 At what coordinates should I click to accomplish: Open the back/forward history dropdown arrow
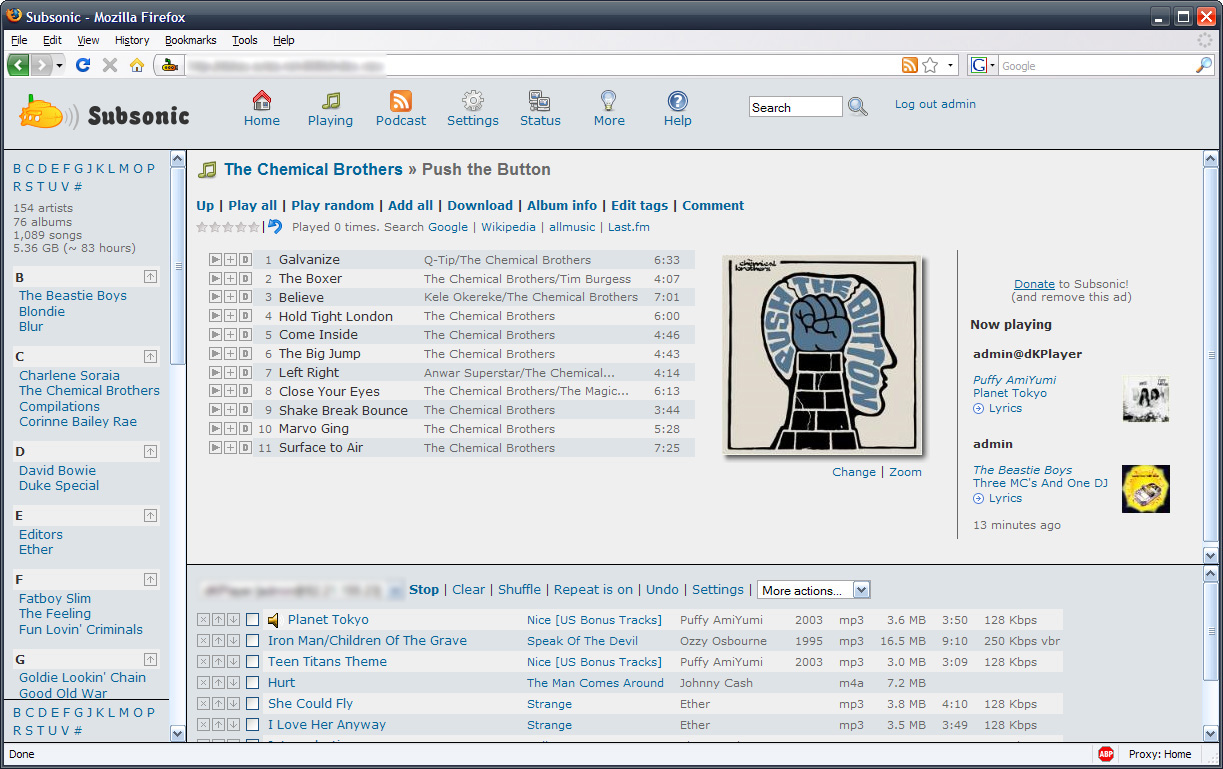click(x=60, y=65)
